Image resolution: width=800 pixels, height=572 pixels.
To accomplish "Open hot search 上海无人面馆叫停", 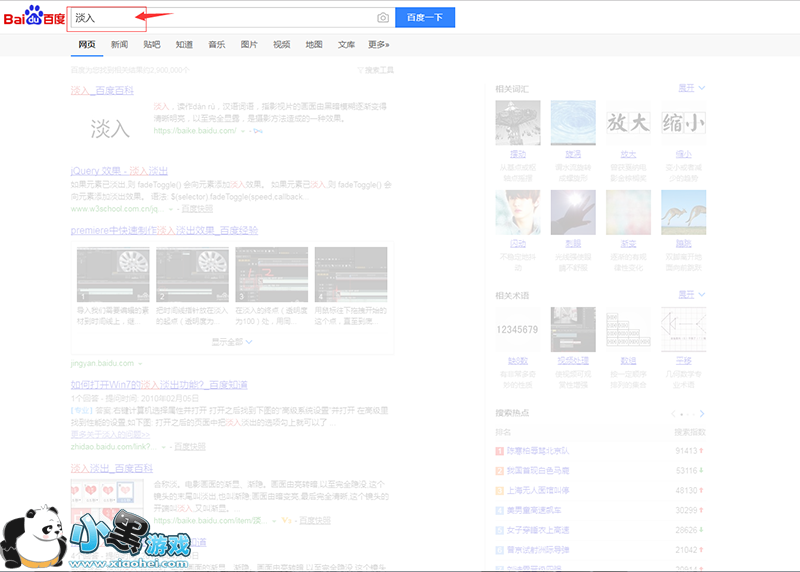I will click(537, 490).
